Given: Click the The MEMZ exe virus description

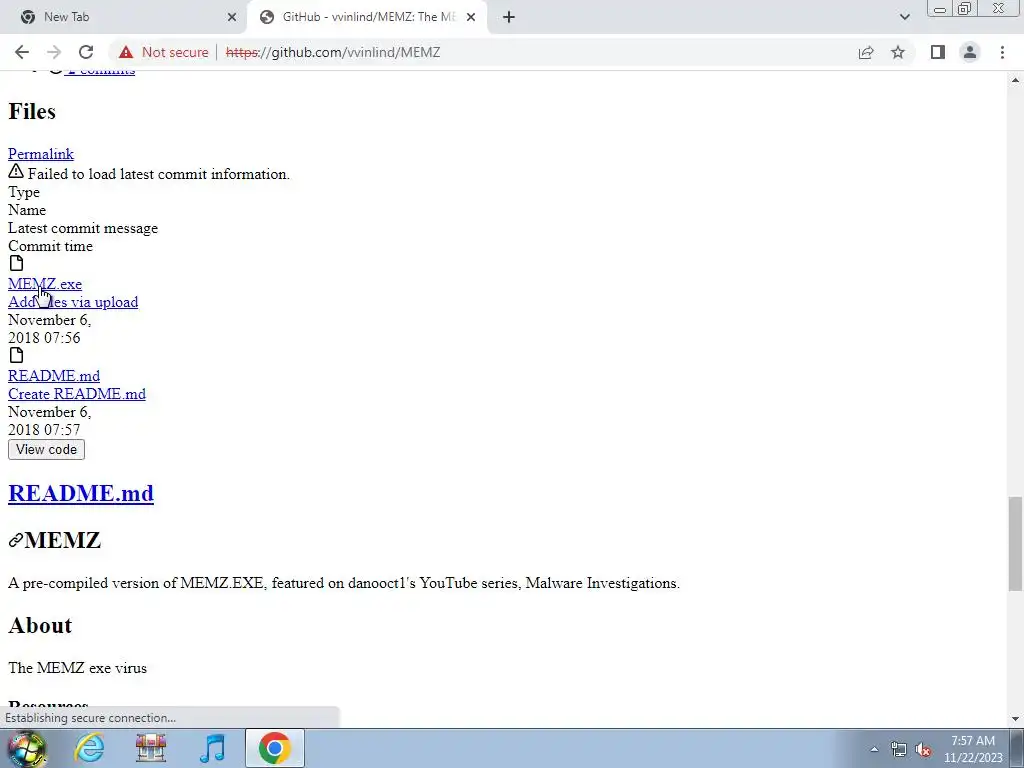Looking at the screenshot, I should [78, 668].
